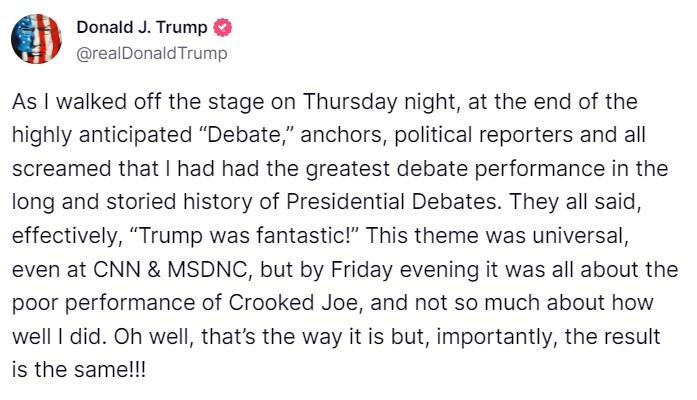Click the red verified checkmark badge
This screenshot has width=697, height=400.
pos(222,28)
